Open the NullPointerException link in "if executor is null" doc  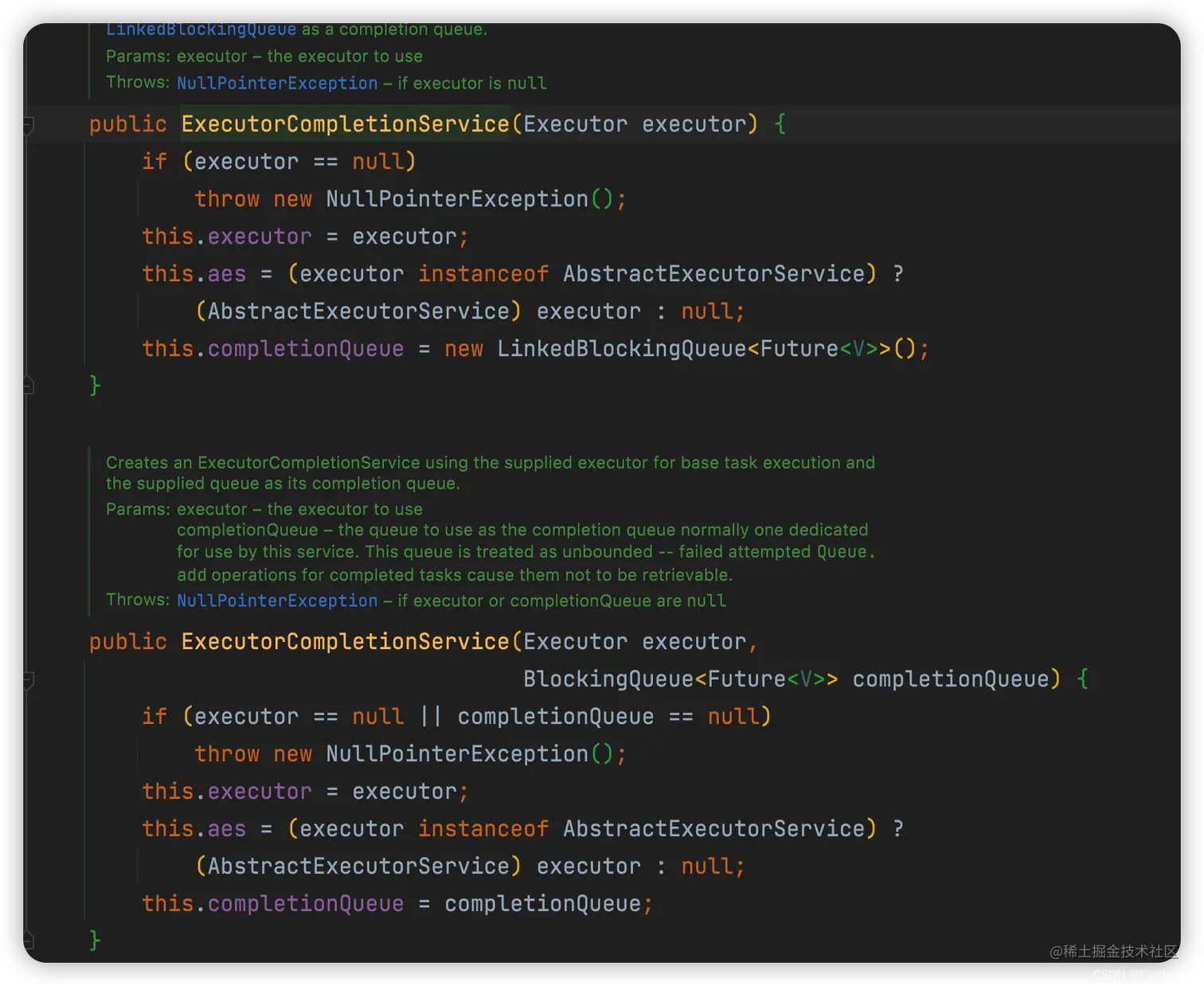(277, 83)
